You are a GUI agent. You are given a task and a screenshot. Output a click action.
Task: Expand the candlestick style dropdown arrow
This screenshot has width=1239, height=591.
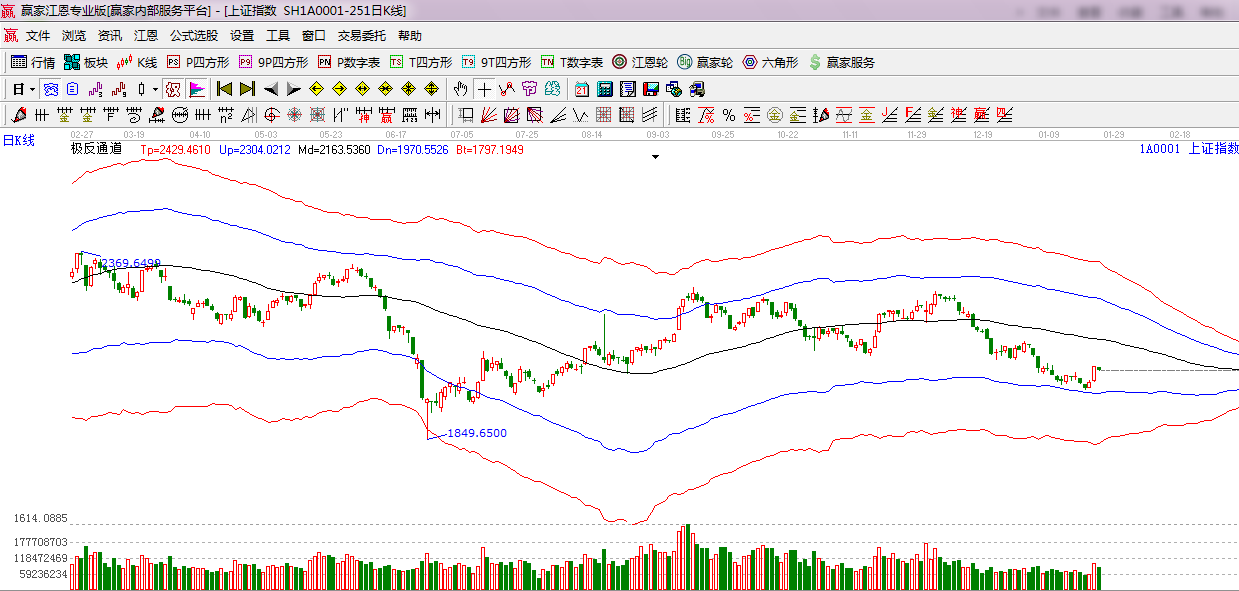click(x=155, y=89)
